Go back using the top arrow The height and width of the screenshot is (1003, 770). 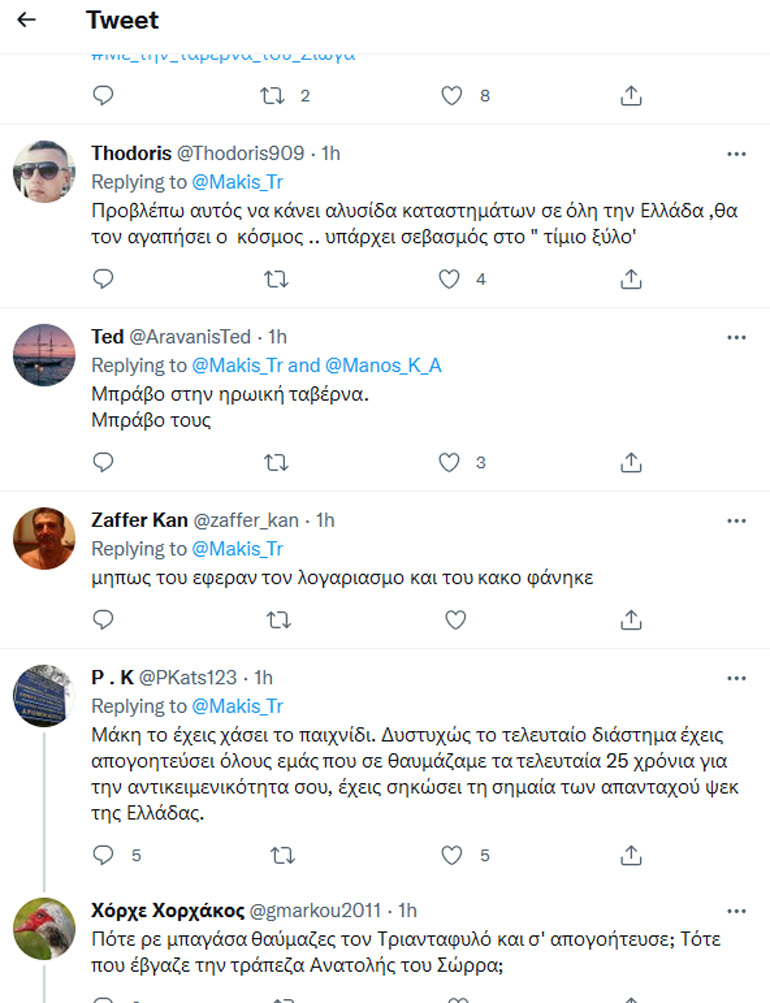point(27,19)
